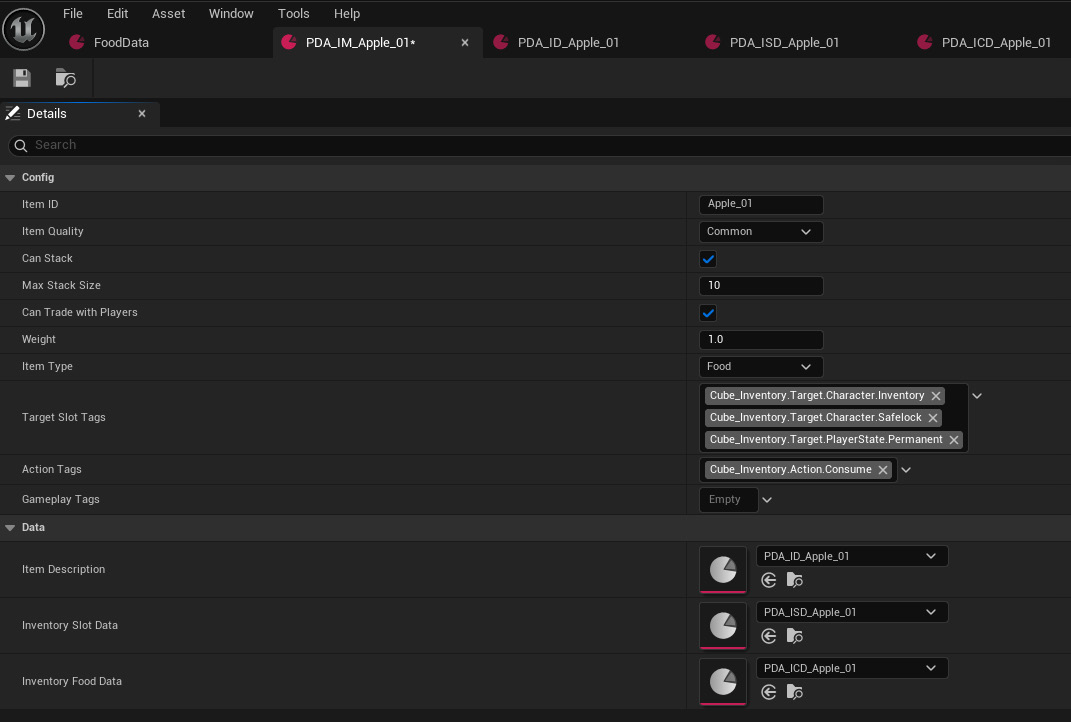Viewport: 1071px width, 722px height.
Task: Switch to the PDA_ID_Apple_01 tab
Action: coord(569,42)
